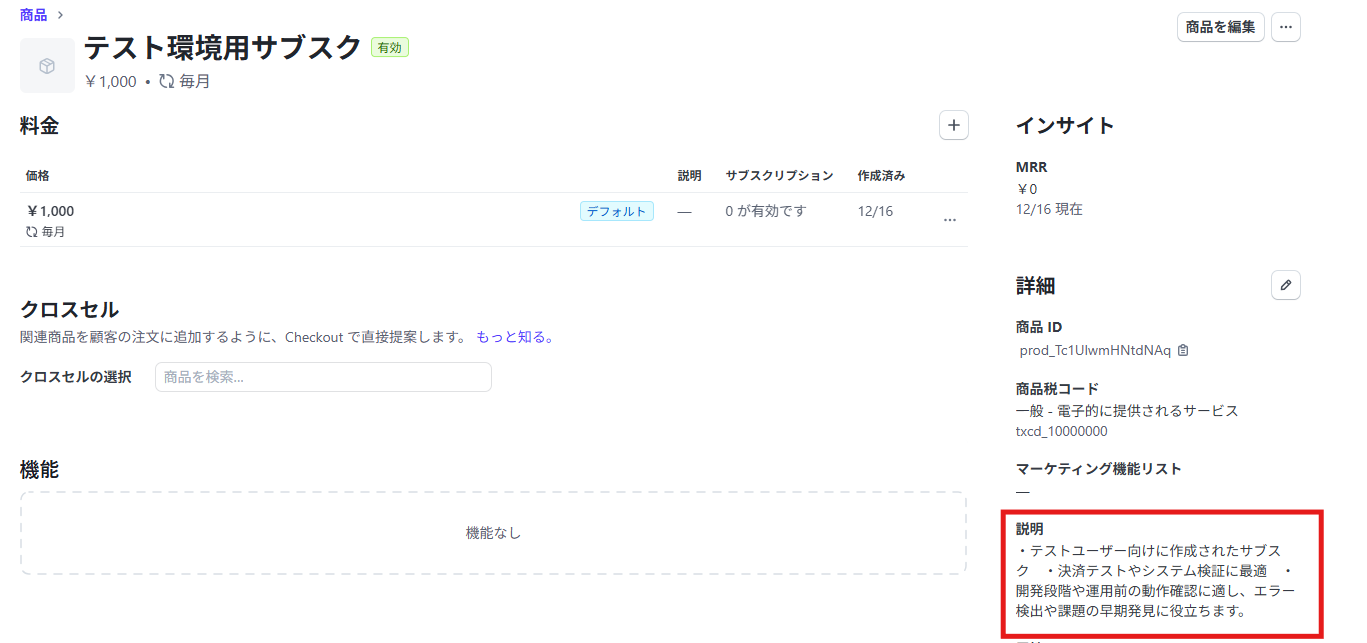
Task: Click the 作成済み column header
Action: (881, 176)
